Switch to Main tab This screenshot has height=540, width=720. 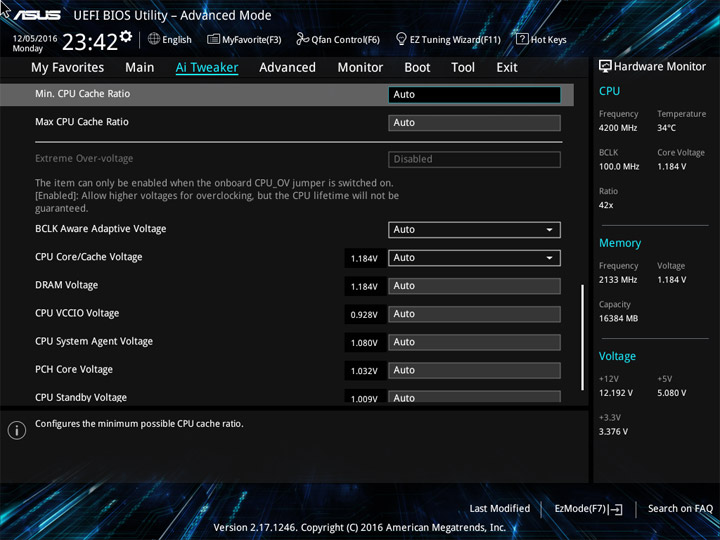pos(140,68)
